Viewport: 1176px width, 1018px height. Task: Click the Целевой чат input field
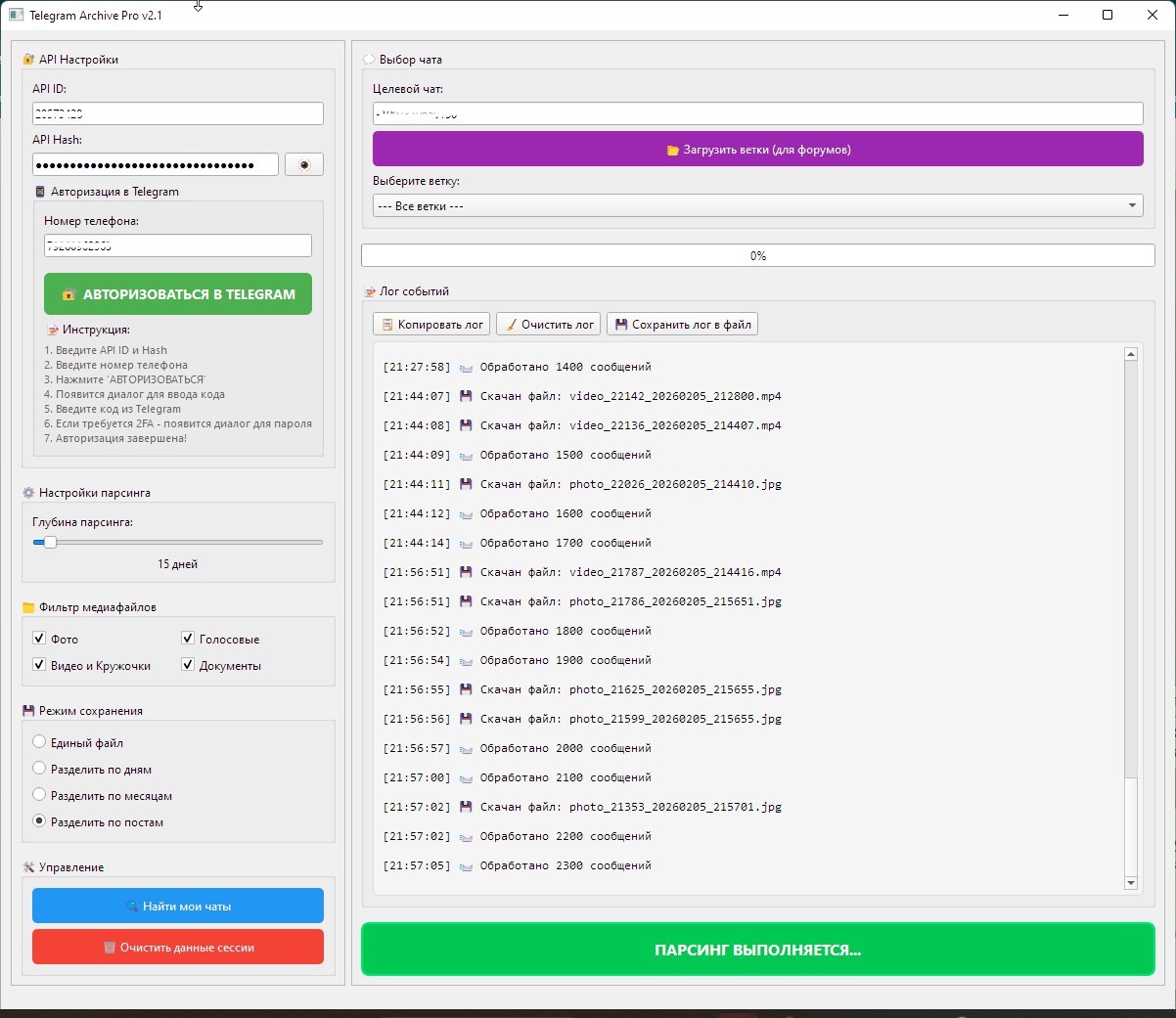click(x=757, y=113)
